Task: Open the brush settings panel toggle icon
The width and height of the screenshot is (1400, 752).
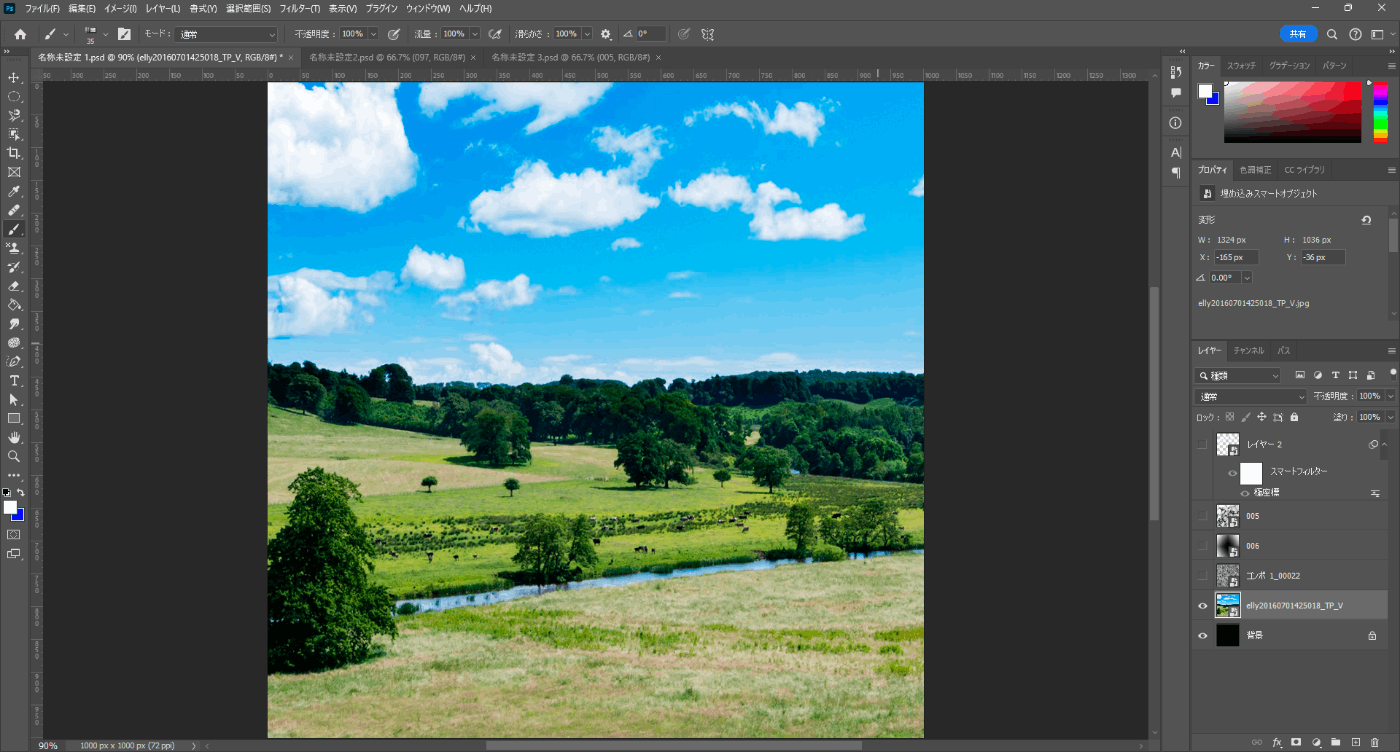Action: (124, 34)
